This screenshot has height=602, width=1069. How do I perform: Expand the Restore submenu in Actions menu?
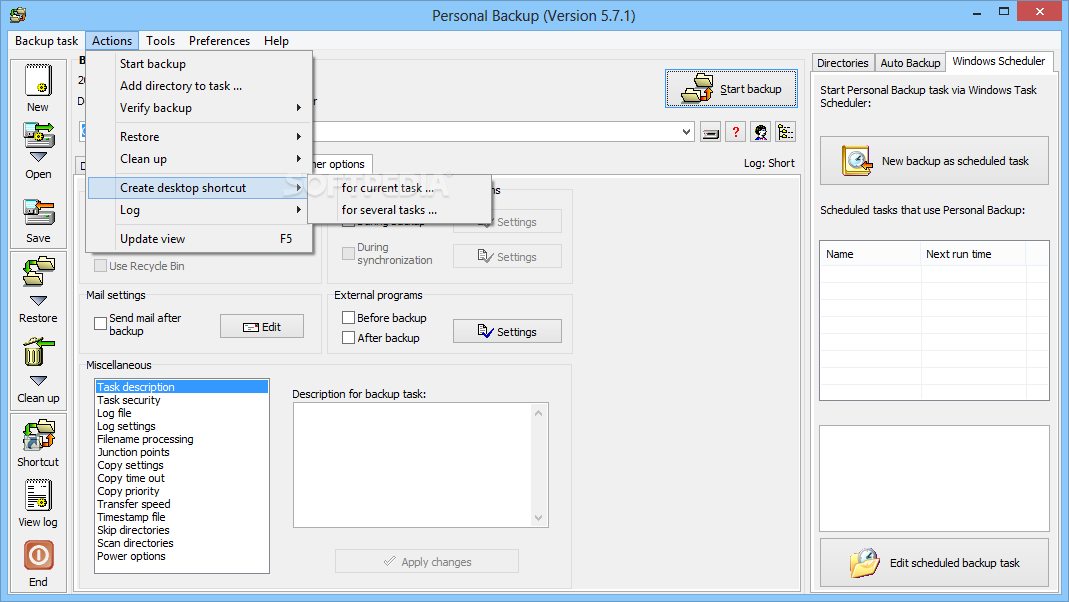(x=299, y=136)
